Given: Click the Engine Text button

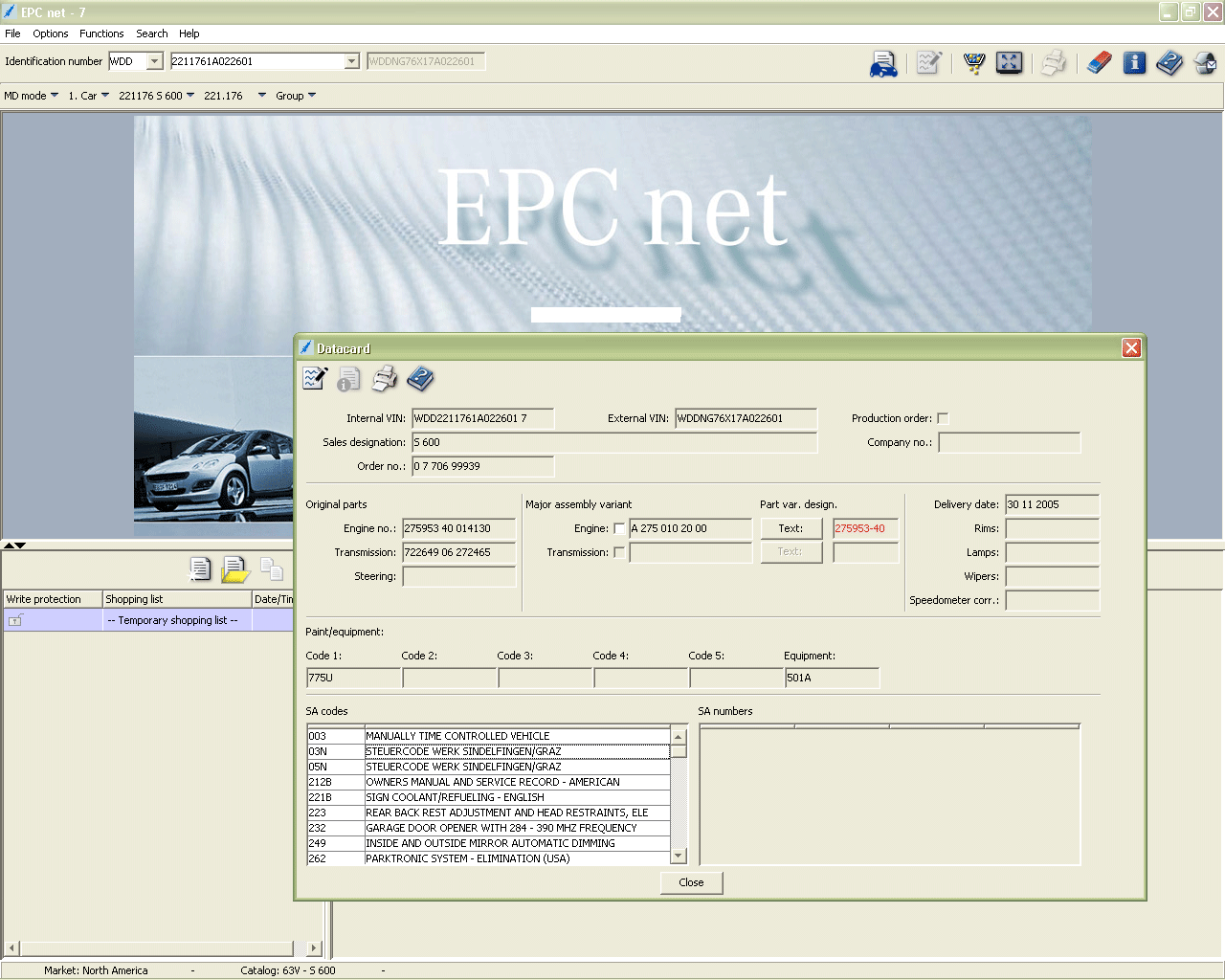Looking at the screenshot, I should (x=791, y=528).
